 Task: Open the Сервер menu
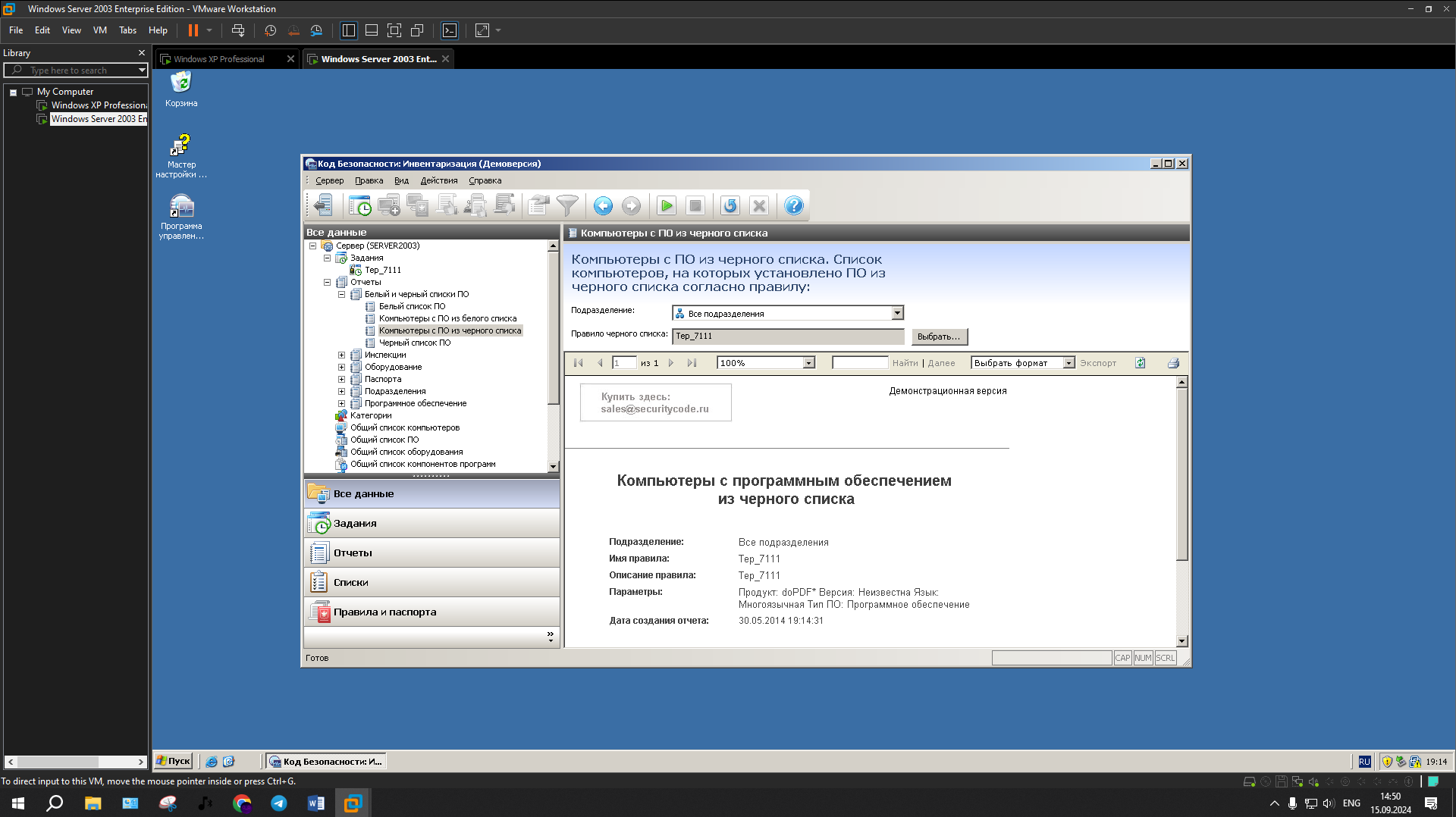[329, 180]
